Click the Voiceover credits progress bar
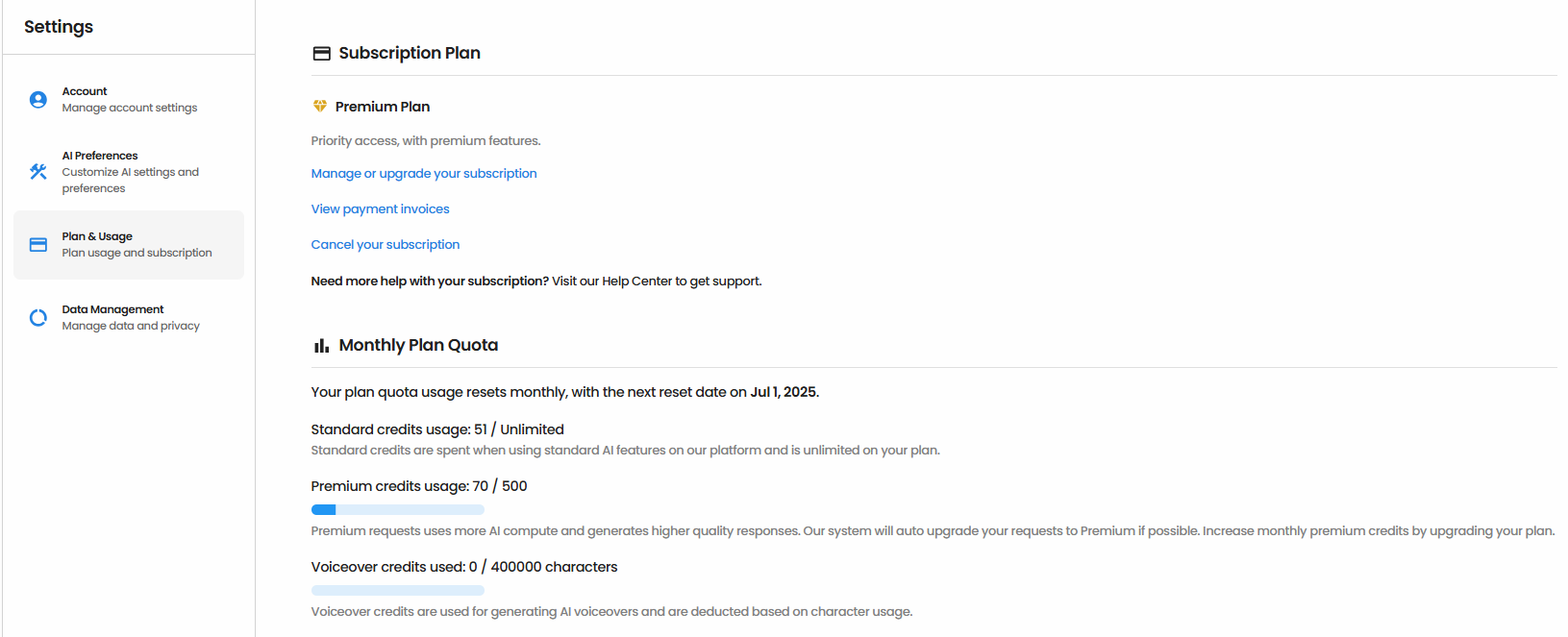 397,589
